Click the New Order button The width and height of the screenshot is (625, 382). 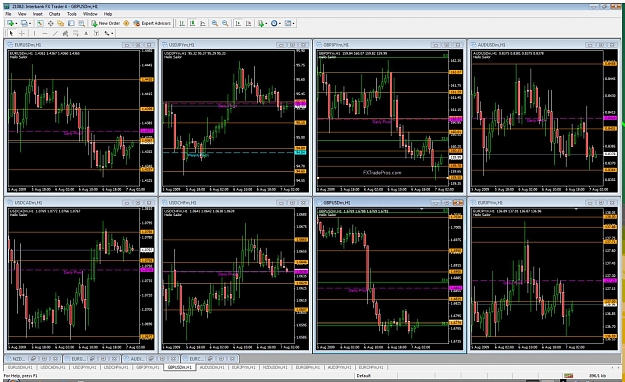(105, 24)
